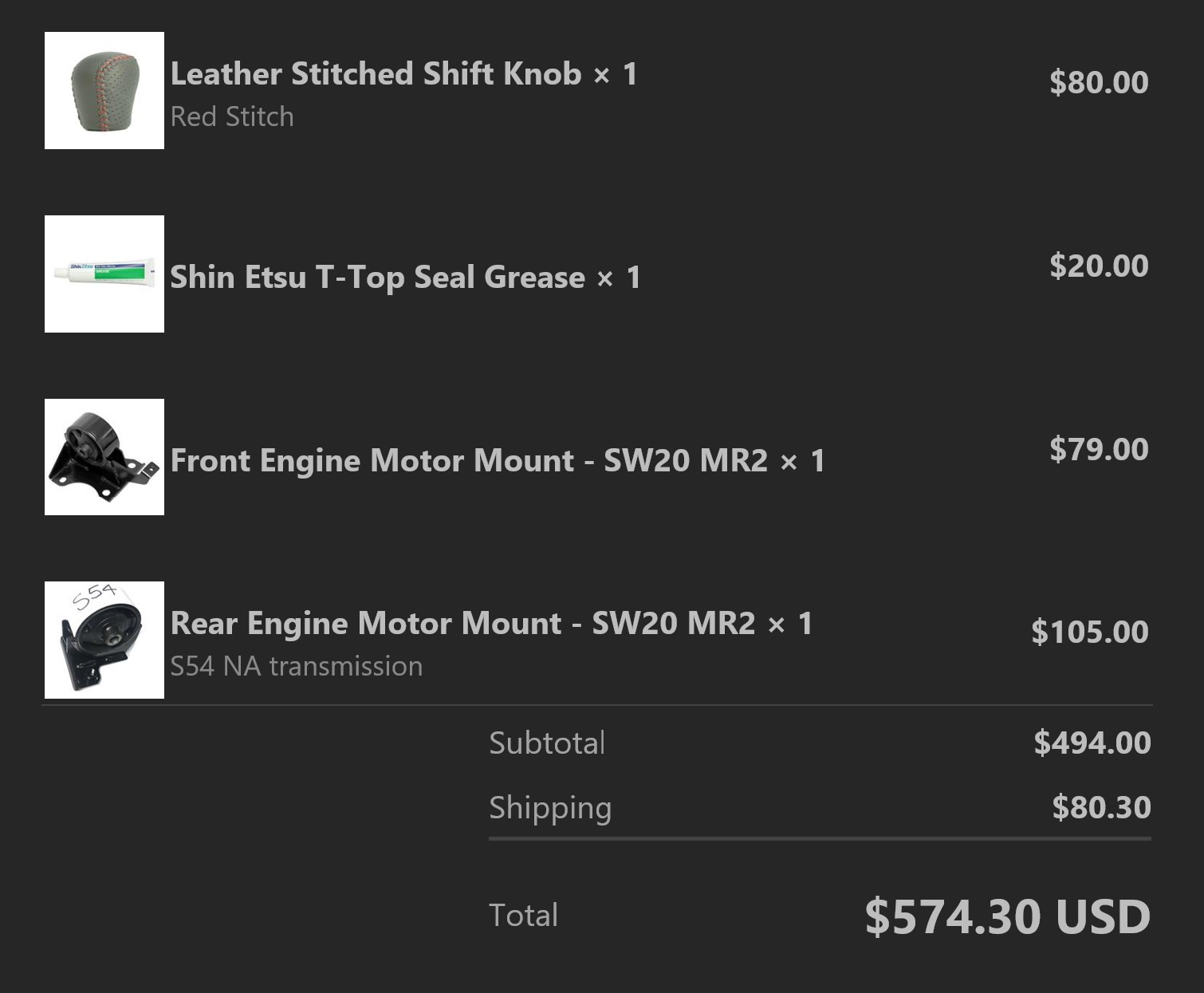Select the $20.00 grease price
Image resolution: width=1204 pixels, height=993 pixels.
coord(1099,266)
